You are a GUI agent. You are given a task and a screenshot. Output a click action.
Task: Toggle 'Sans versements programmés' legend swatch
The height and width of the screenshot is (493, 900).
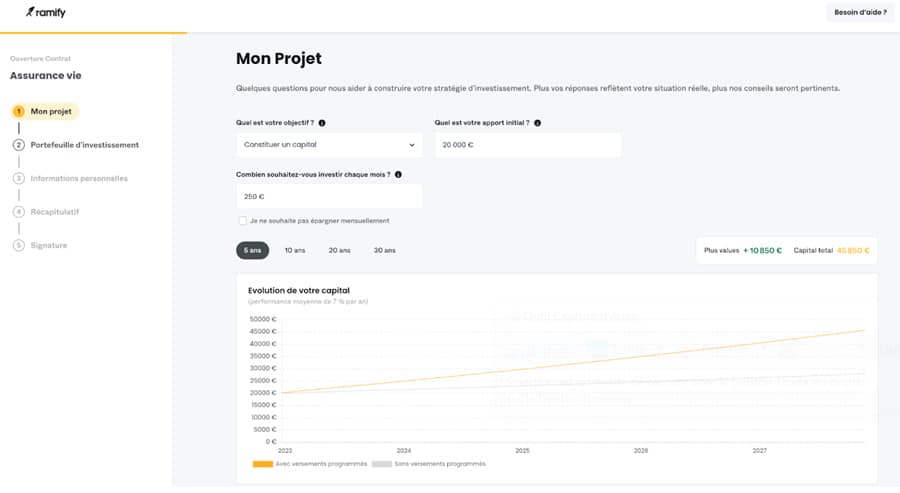[x=382, y=464]
